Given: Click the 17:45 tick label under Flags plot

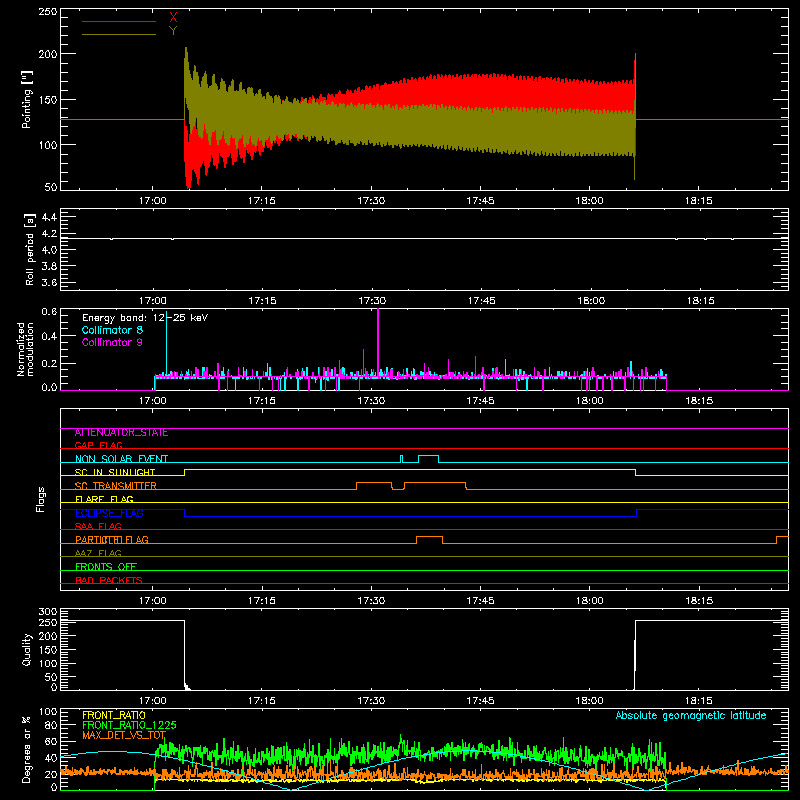Looking at the screenshot, I should 480,601.
